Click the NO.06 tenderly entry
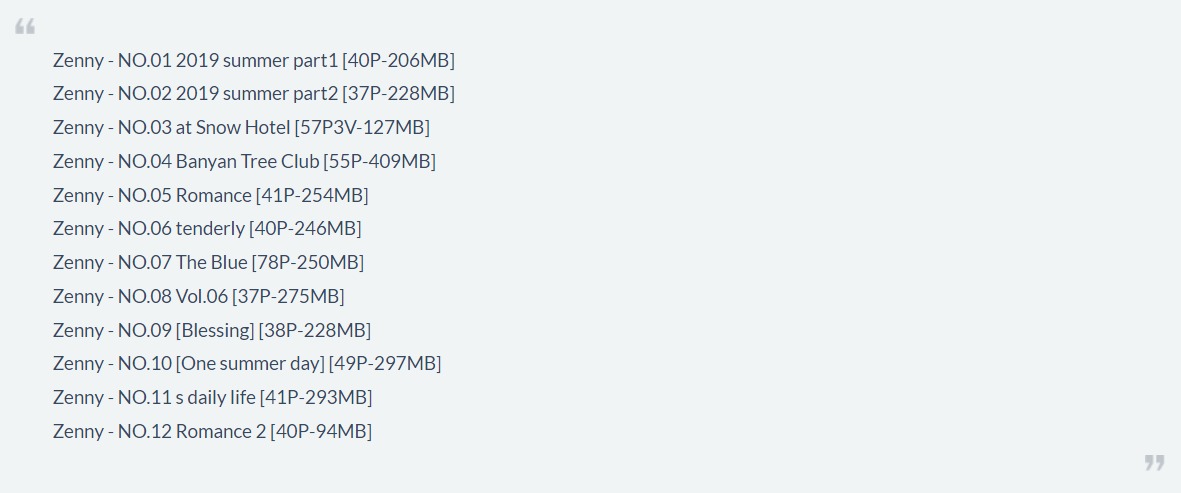 tap(207, 228)
